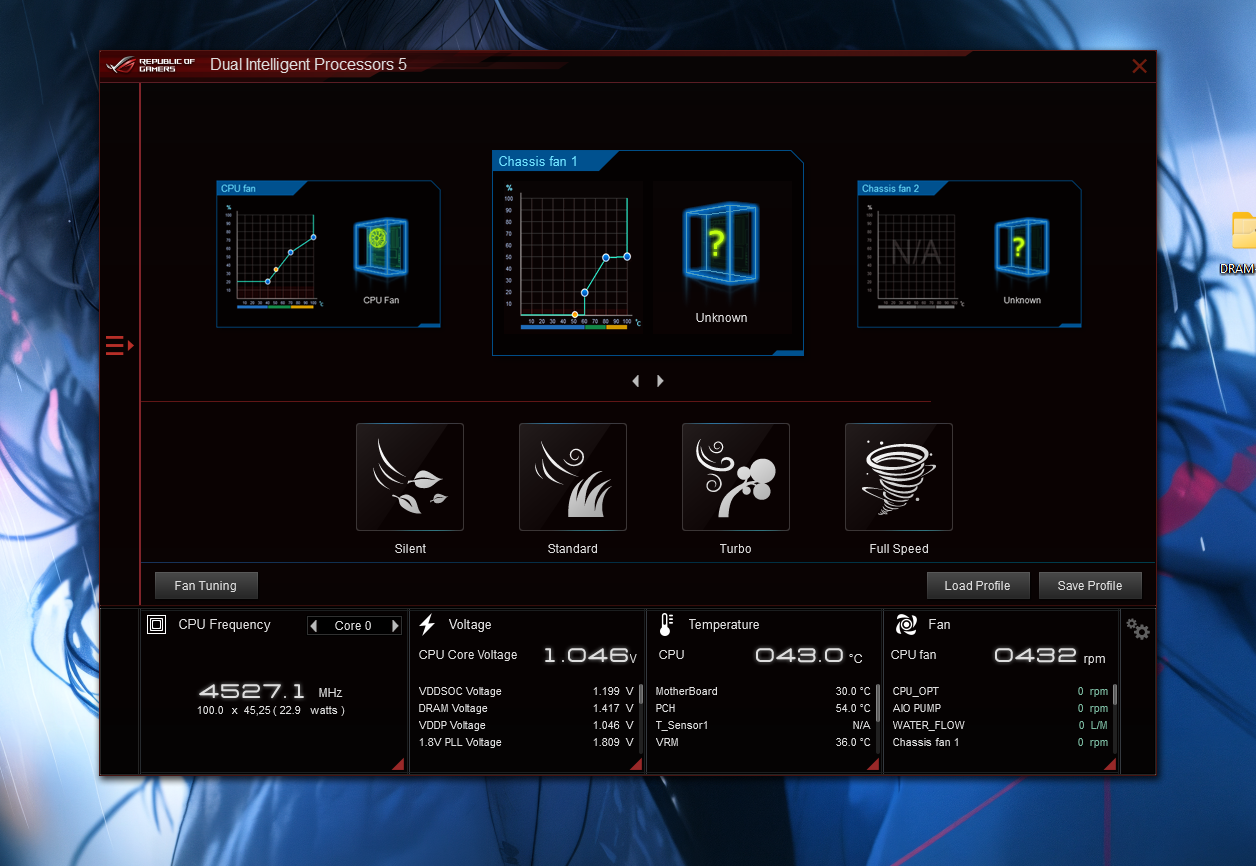Select the Chassis fan 1 card header

click(x=556, y=161)
